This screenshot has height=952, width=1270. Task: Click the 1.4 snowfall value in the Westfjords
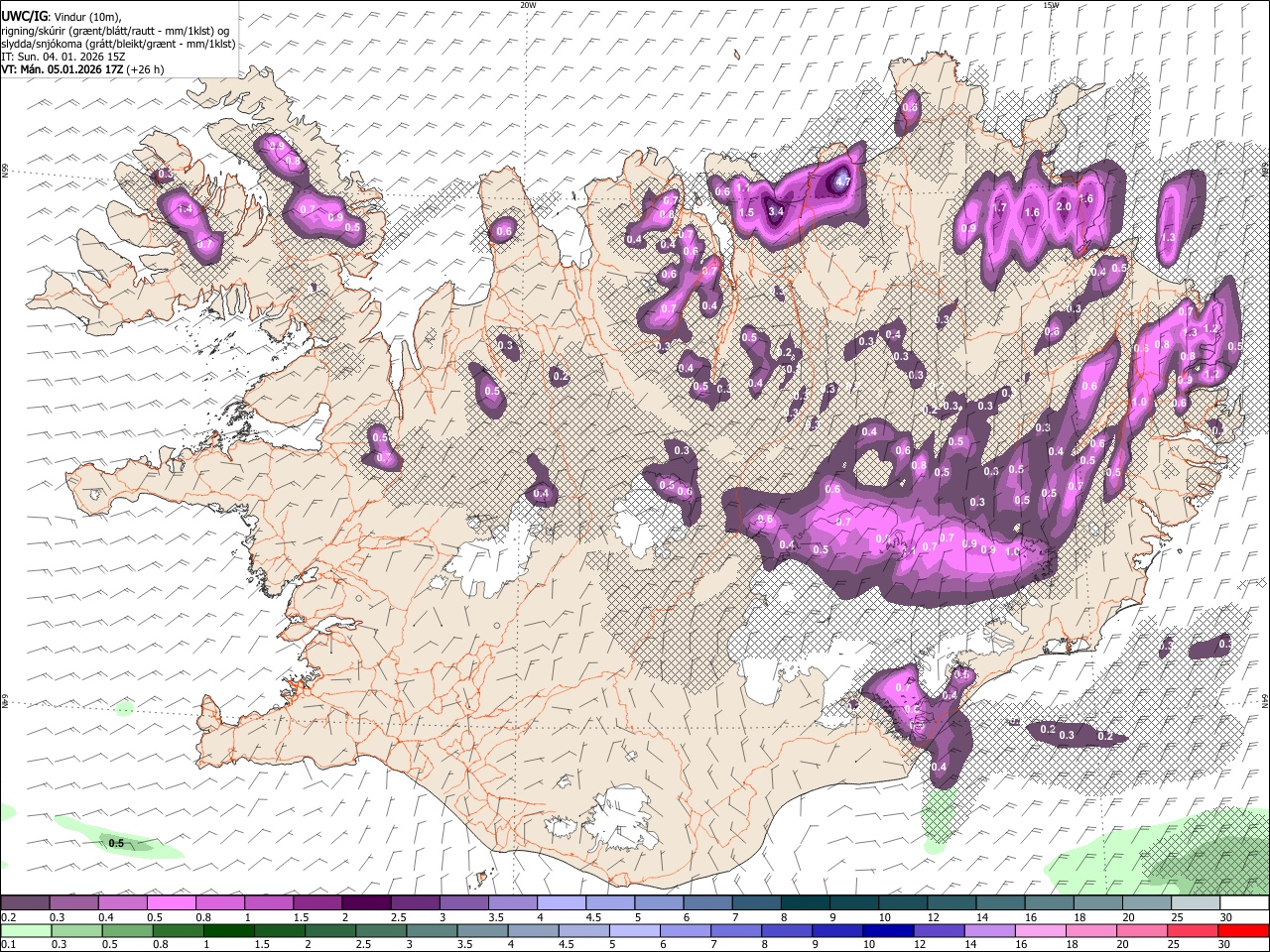[184, 208]
